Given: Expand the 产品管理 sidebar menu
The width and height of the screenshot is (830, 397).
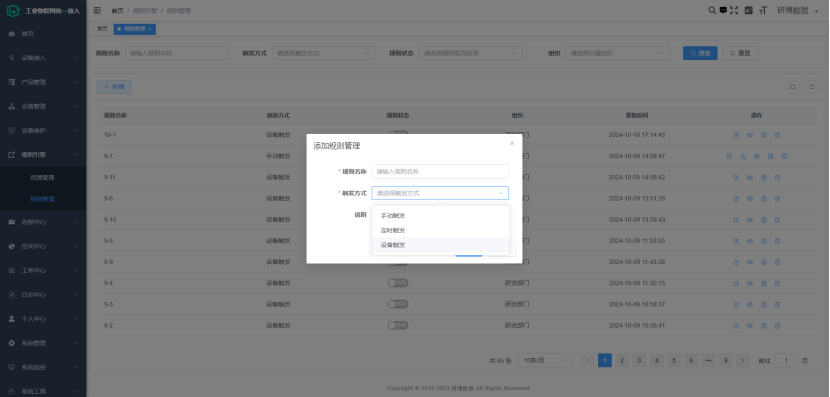Looking at the screenshot, I should (43, 82).
